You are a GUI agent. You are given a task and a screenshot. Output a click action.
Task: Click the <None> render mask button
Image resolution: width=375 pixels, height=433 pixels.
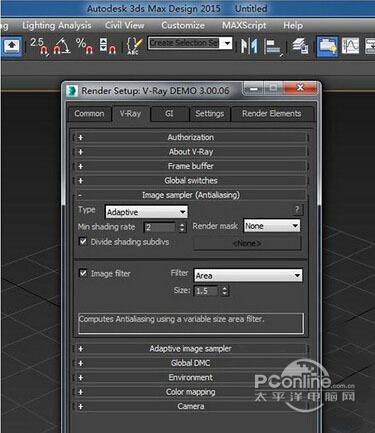click(x=247, y=243)
